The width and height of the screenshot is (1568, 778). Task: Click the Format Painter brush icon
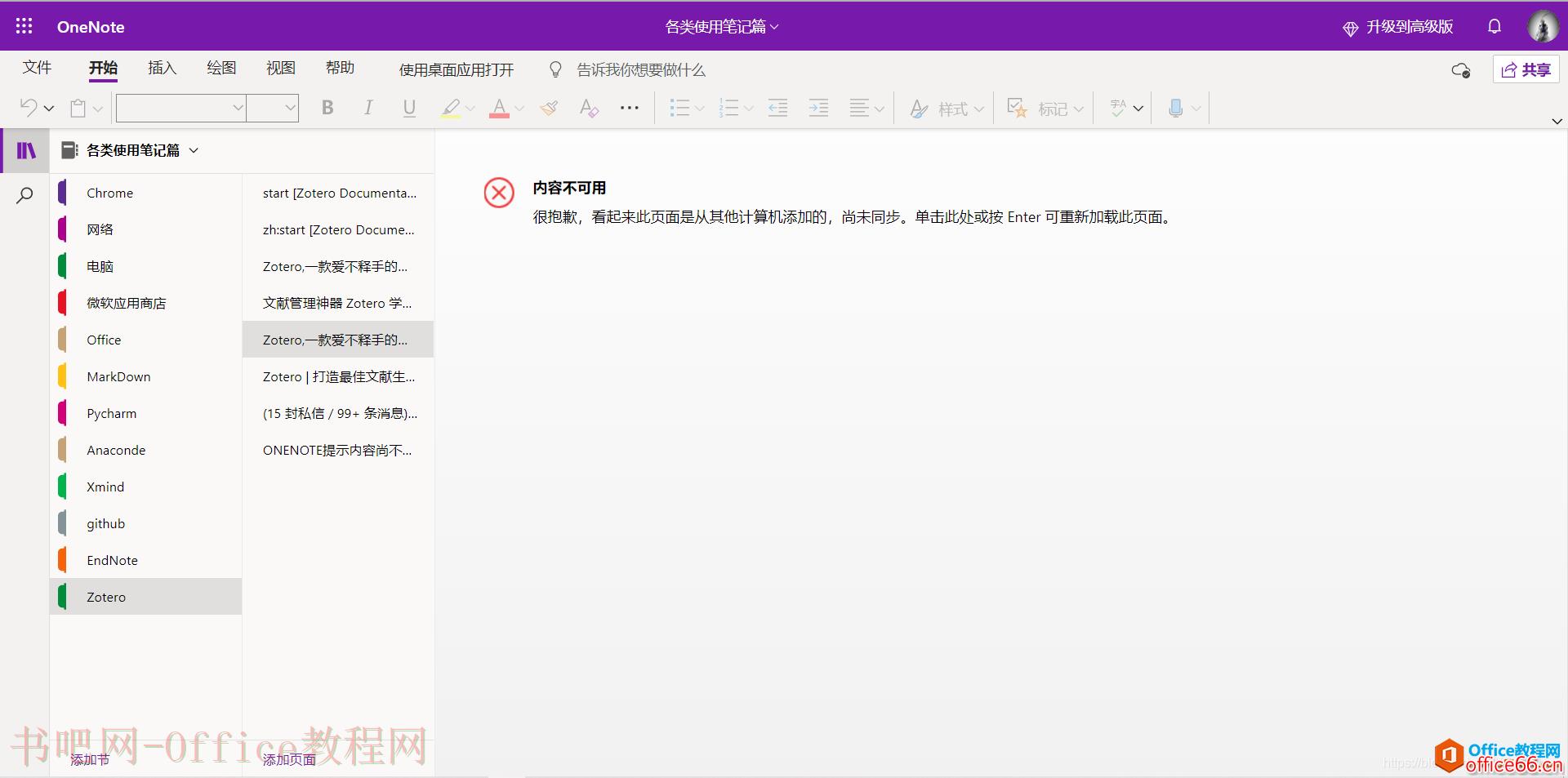[549, 108]
